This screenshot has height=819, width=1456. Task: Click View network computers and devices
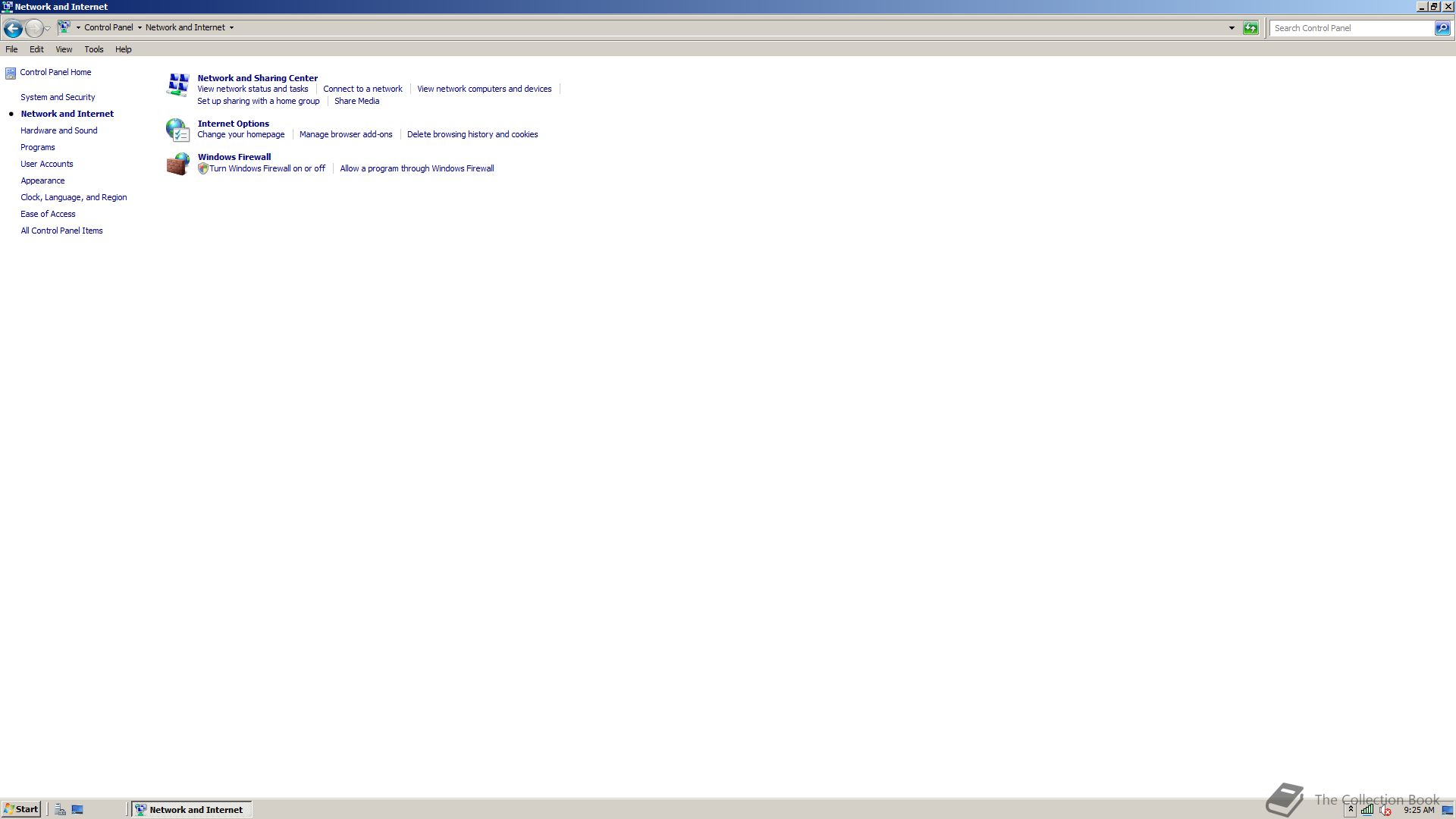point(485,89)
